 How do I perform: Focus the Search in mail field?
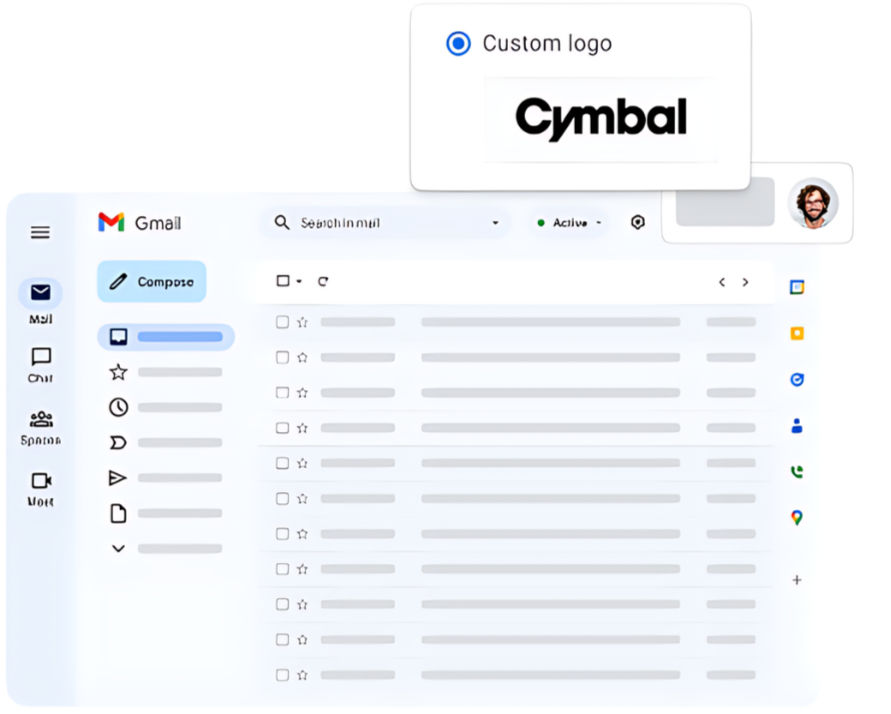(x=385, y=223)
